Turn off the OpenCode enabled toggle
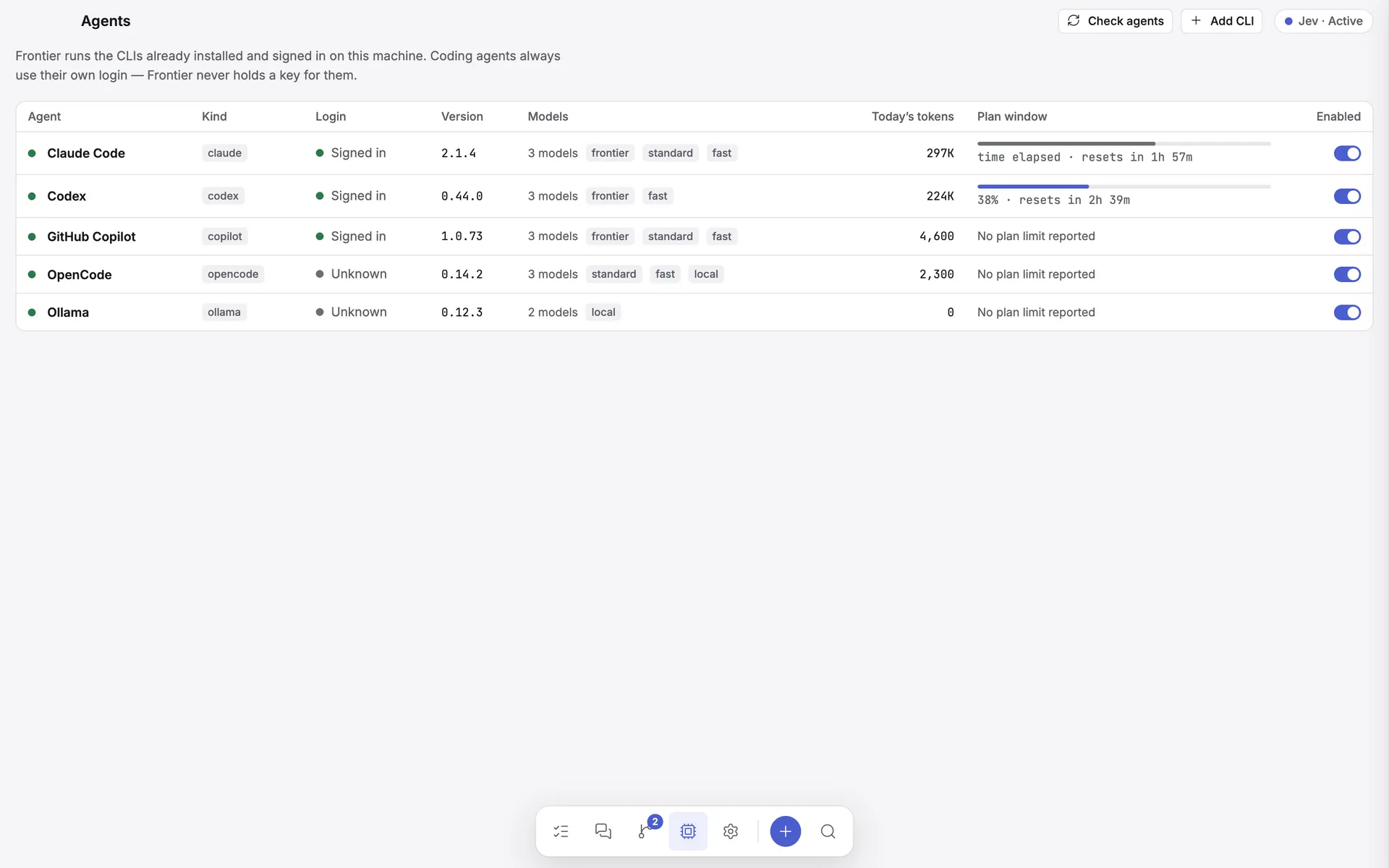This screenshot has height=868, width=1389. (x=1347, y=274)
